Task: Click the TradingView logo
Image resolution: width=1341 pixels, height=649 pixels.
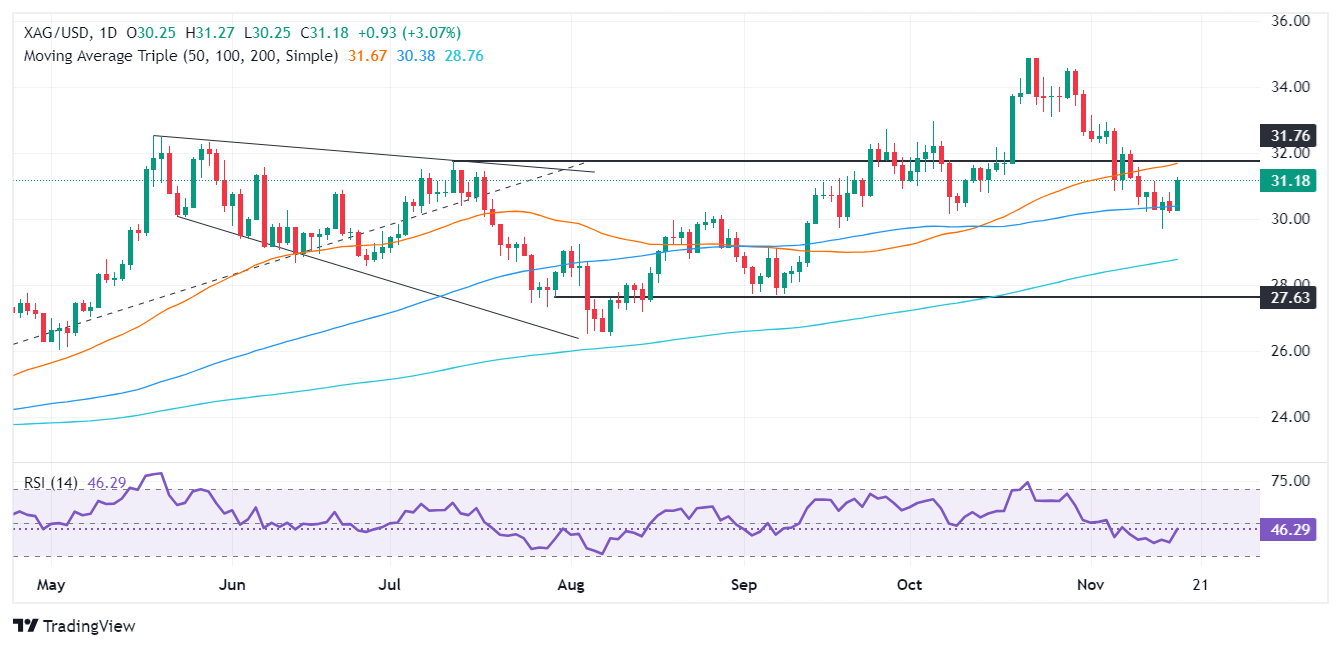Action: (x=75, y=626)
